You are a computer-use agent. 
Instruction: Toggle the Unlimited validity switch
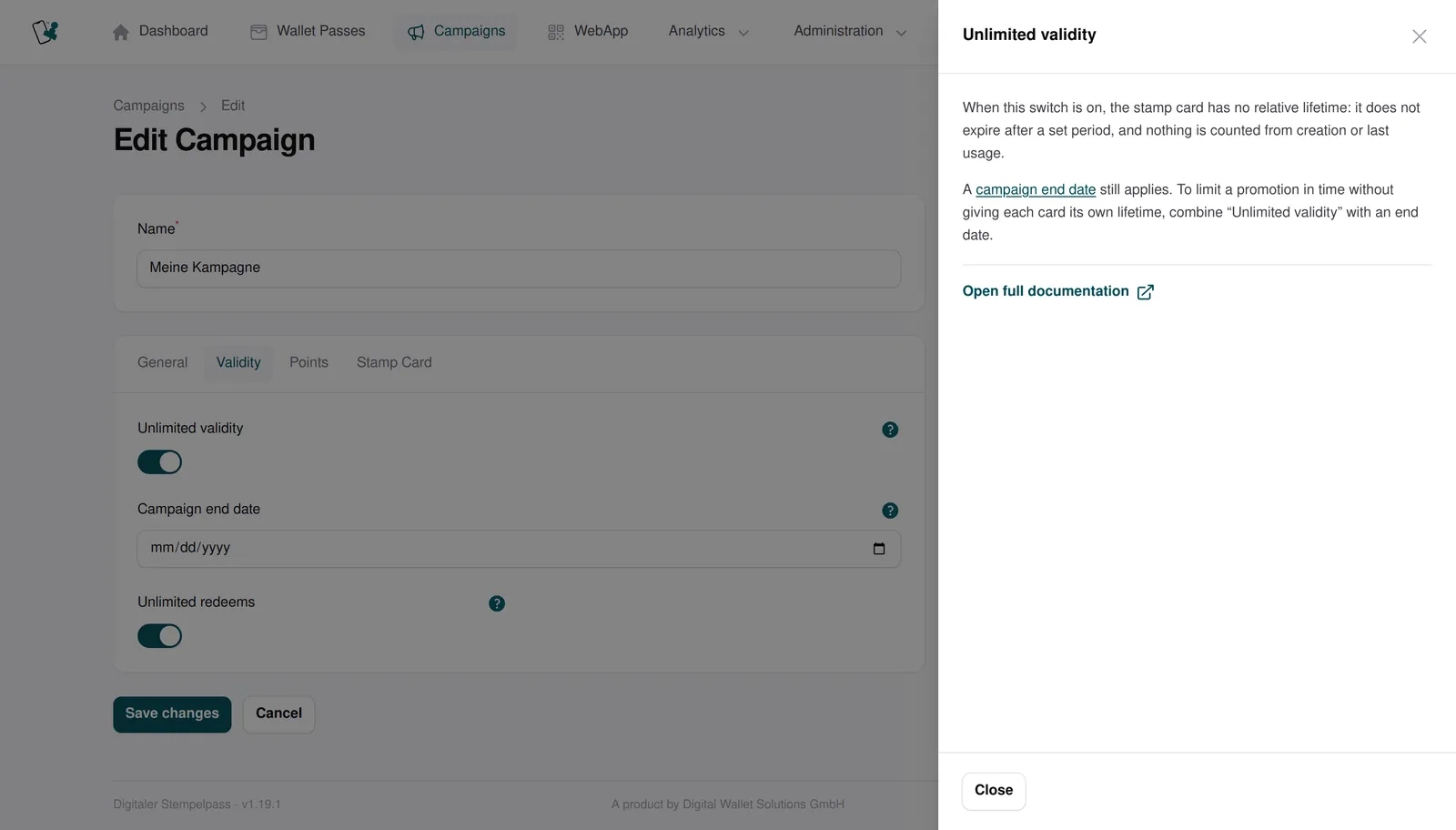(x=160, y=462)
